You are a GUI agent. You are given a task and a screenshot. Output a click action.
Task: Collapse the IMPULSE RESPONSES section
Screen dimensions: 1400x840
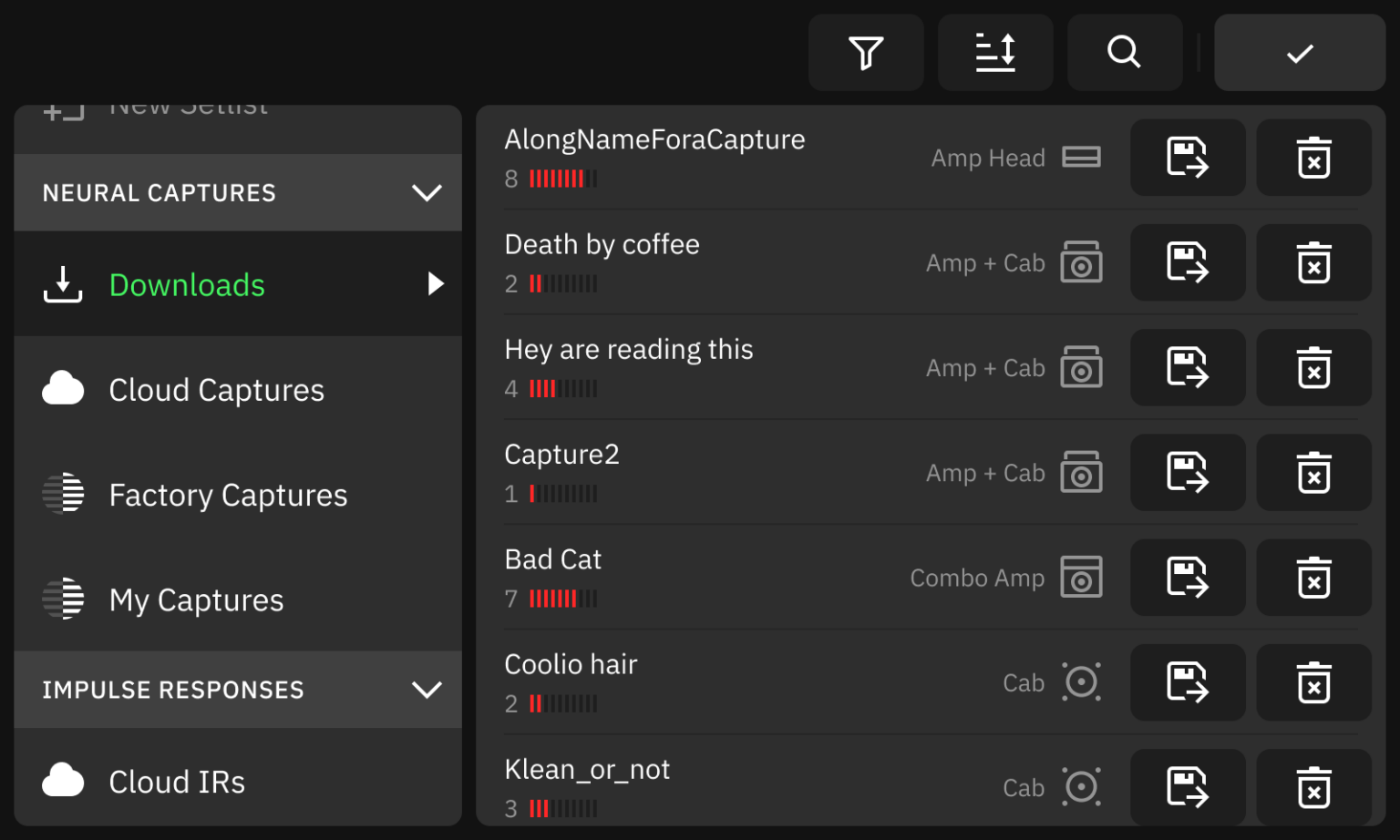[426, 690]
